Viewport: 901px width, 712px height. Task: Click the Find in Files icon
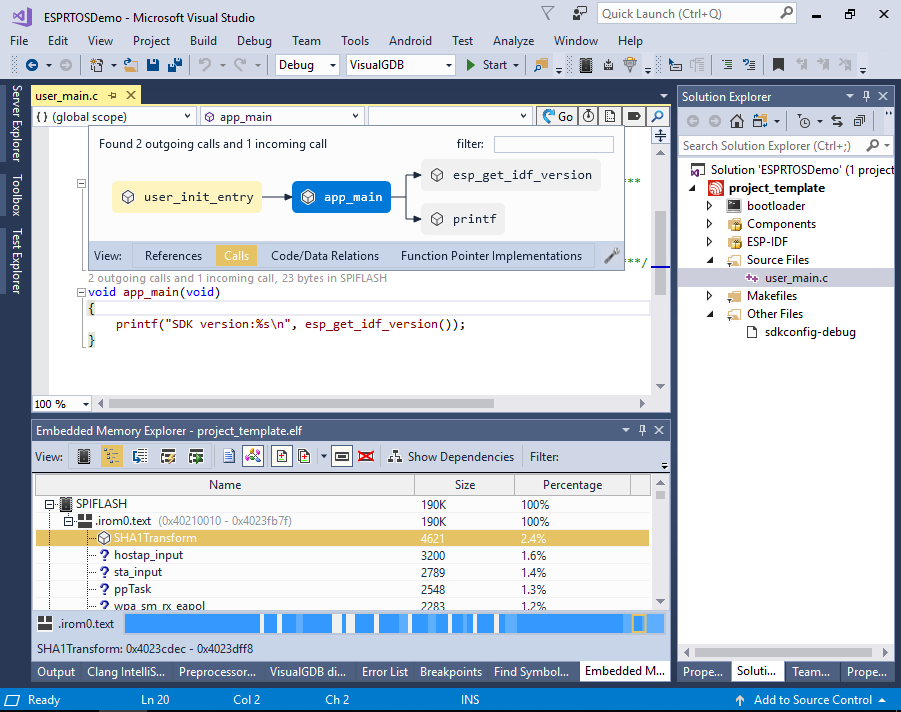coord(541,65)
